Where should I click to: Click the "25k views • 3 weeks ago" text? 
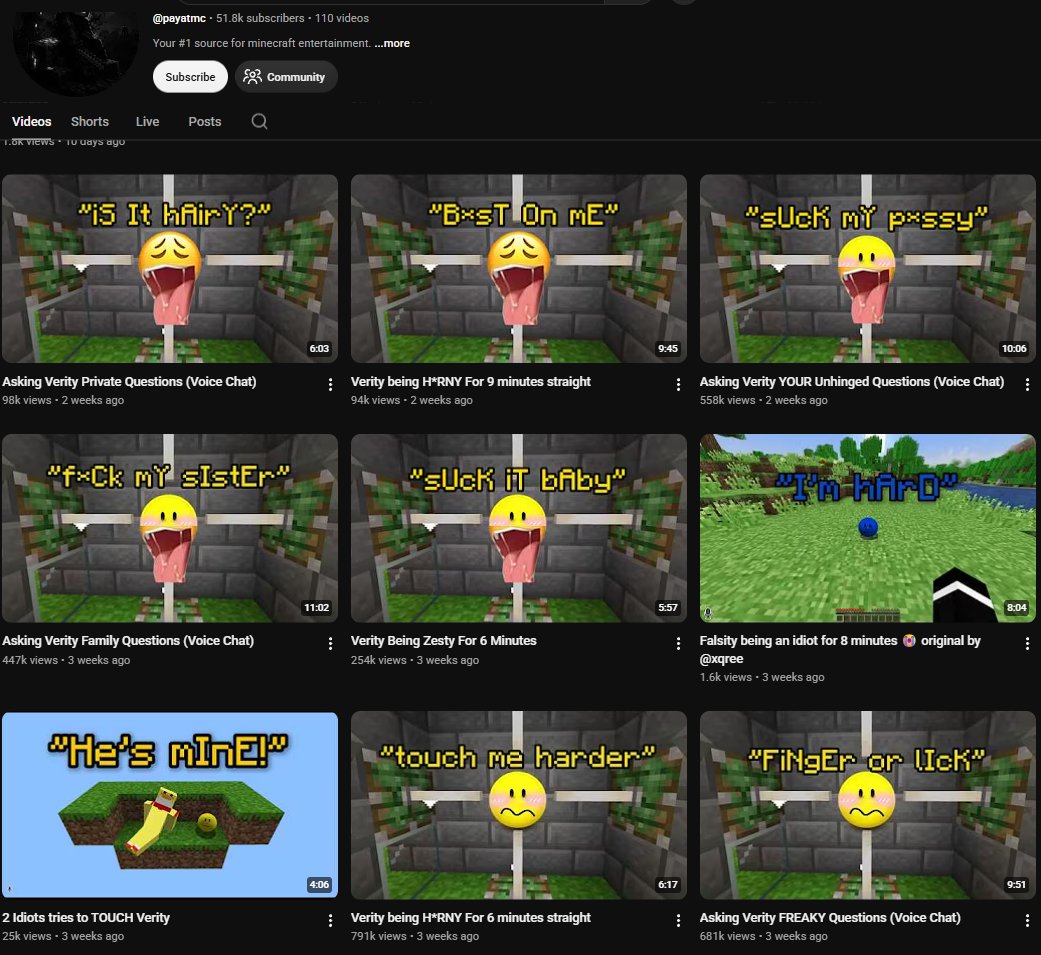click(63, 936)
